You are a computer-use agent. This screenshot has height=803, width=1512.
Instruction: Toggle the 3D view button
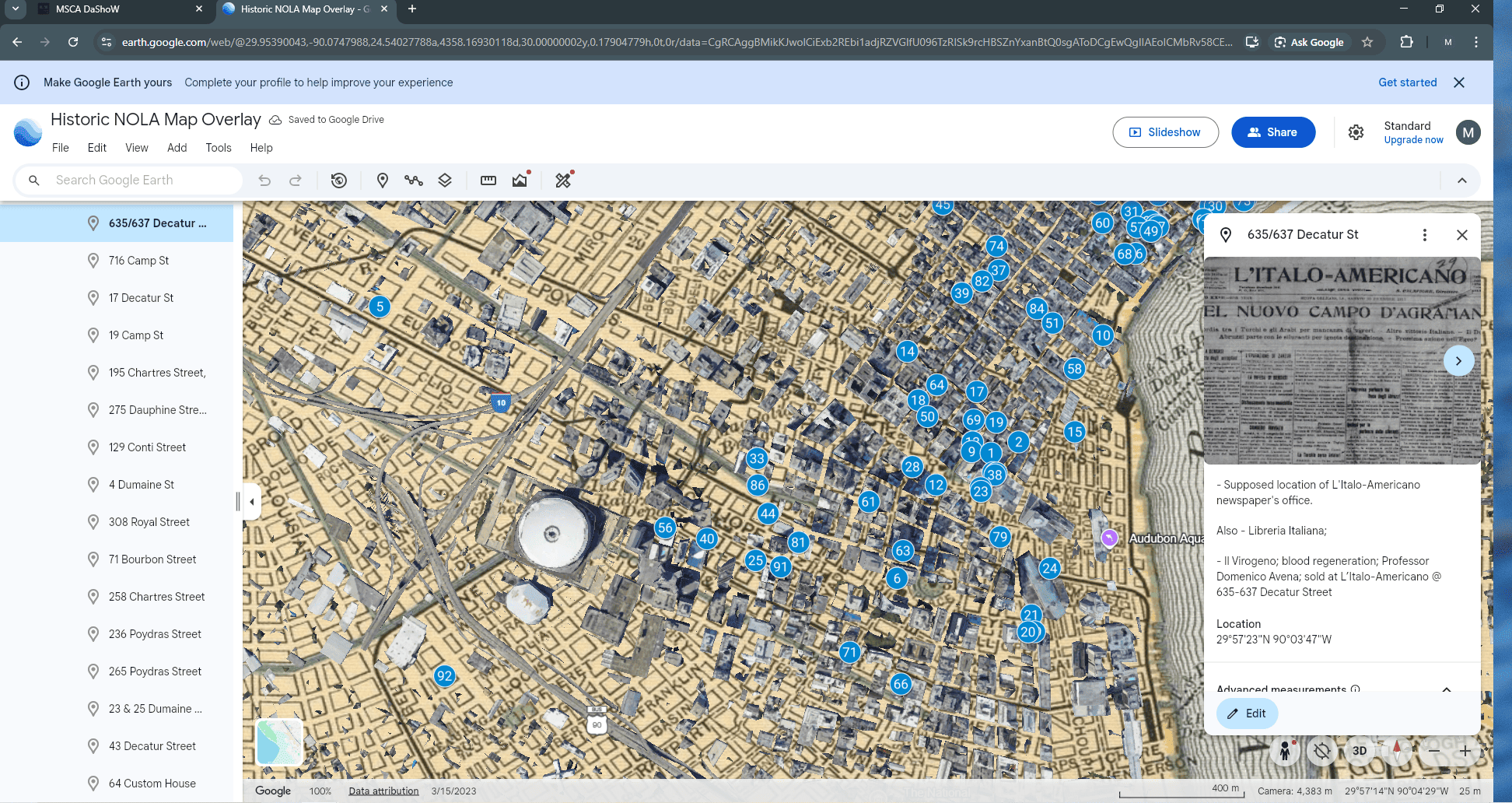click(1360, 751)
